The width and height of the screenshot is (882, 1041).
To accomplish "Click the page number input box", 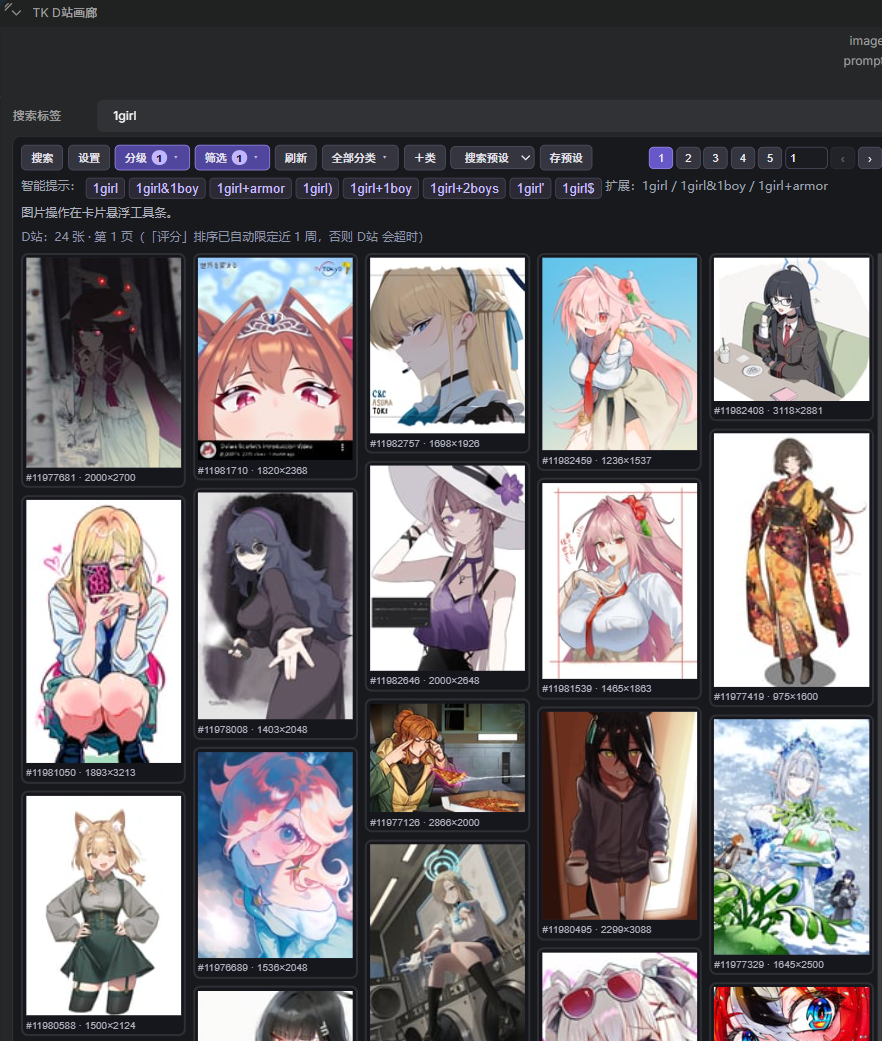I will click(x=806, y=158).
